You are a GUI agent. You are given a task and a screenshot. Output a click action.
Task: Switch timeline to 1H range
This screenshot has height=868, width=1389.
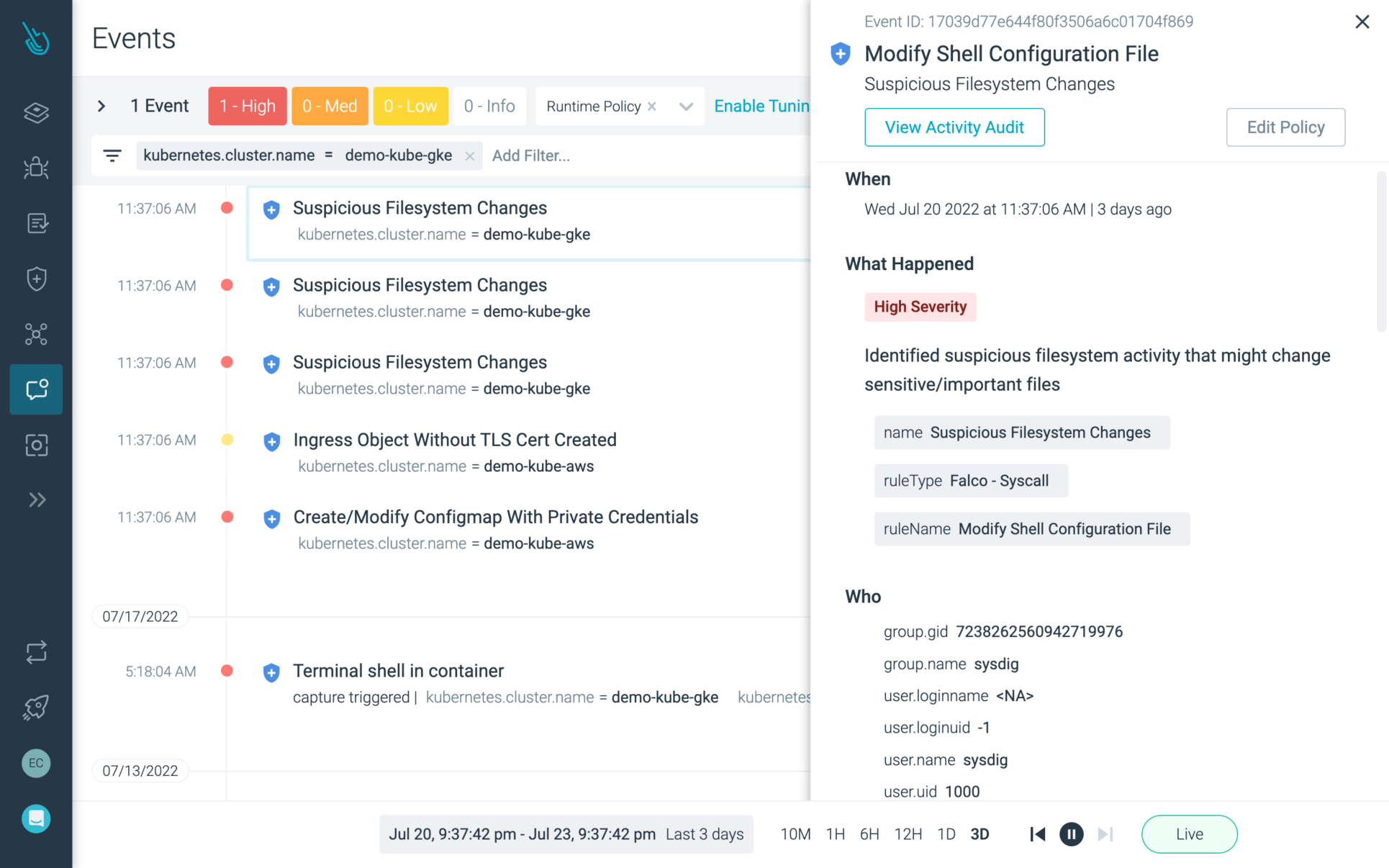click(x=835, y=834)
